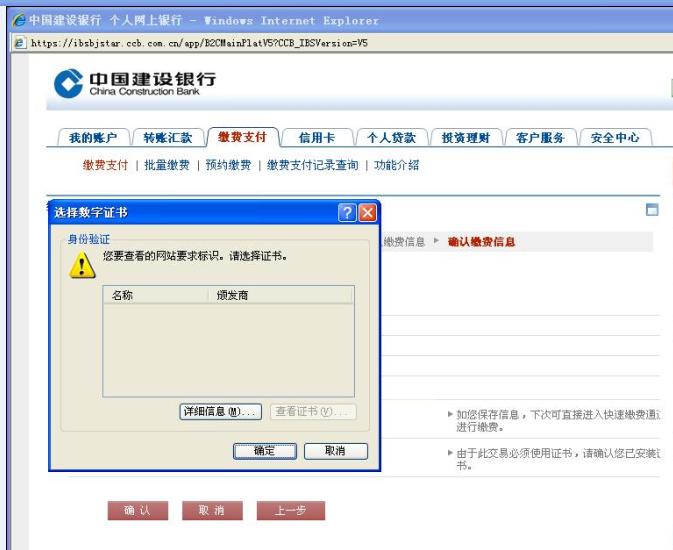Click the Internet Explorer icon in title bar

18,20
